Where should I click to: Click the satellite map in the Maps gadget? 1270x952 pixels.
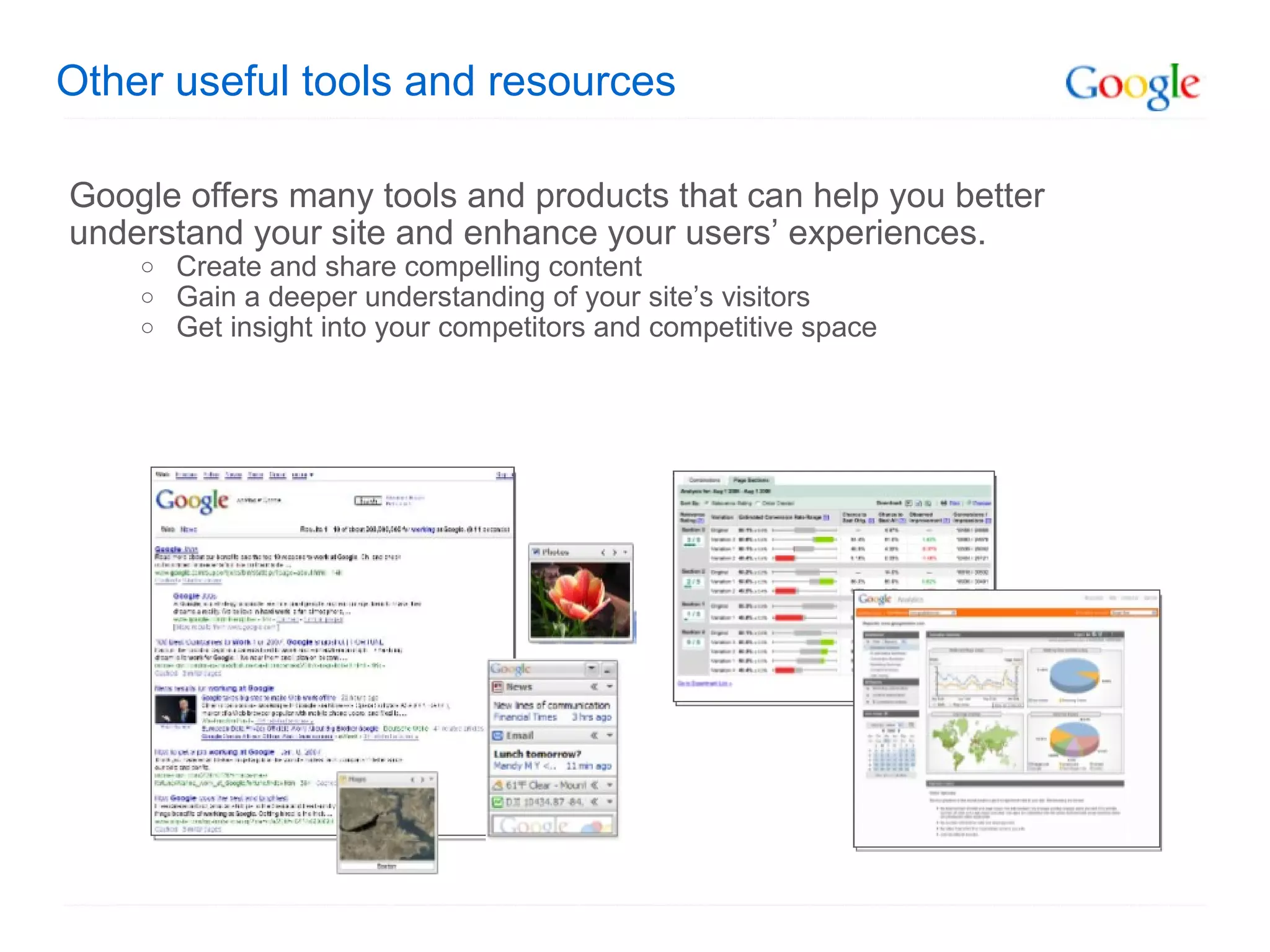(x=387, y=824)
